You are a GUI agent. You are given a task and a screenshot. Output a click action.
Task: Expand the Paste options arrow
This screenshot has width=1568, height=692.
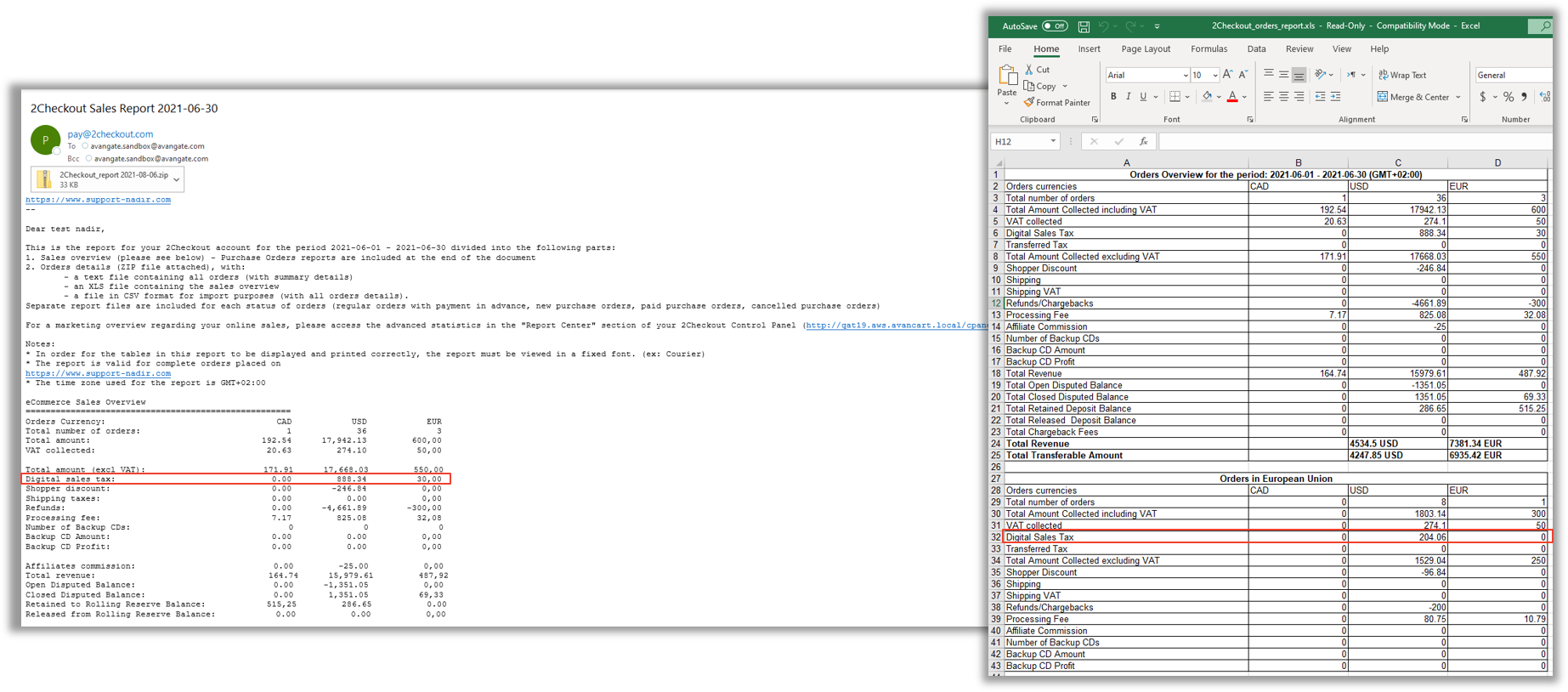pyautogui.click(x=1007, y=104)
